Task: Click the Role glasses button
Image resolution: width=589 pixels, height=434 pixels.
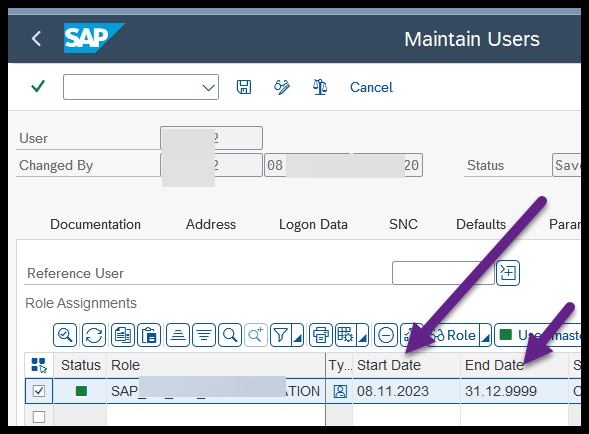Action: tap(453, 335)
